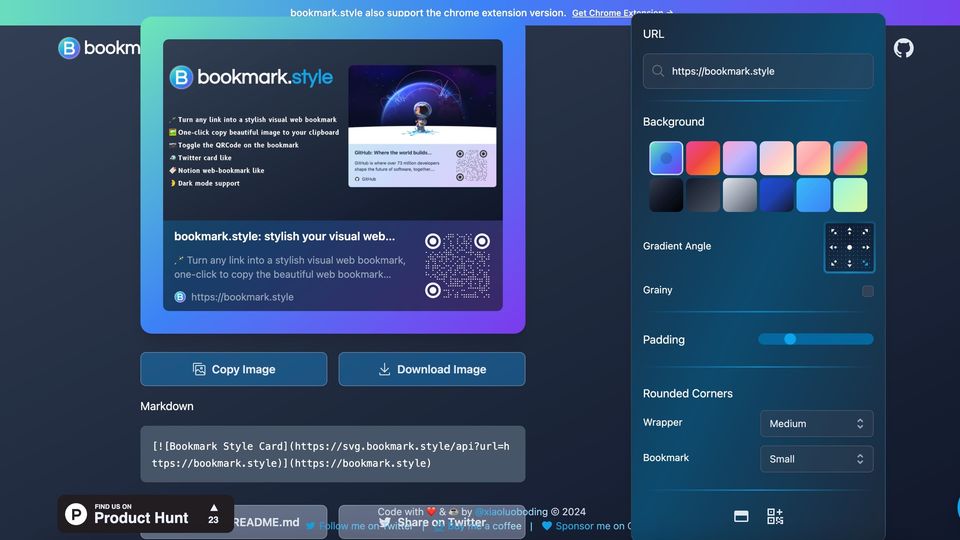Set gradient angle to upward arrow
This screenshot has height=540, width=960.
click(x=849, y=232)
